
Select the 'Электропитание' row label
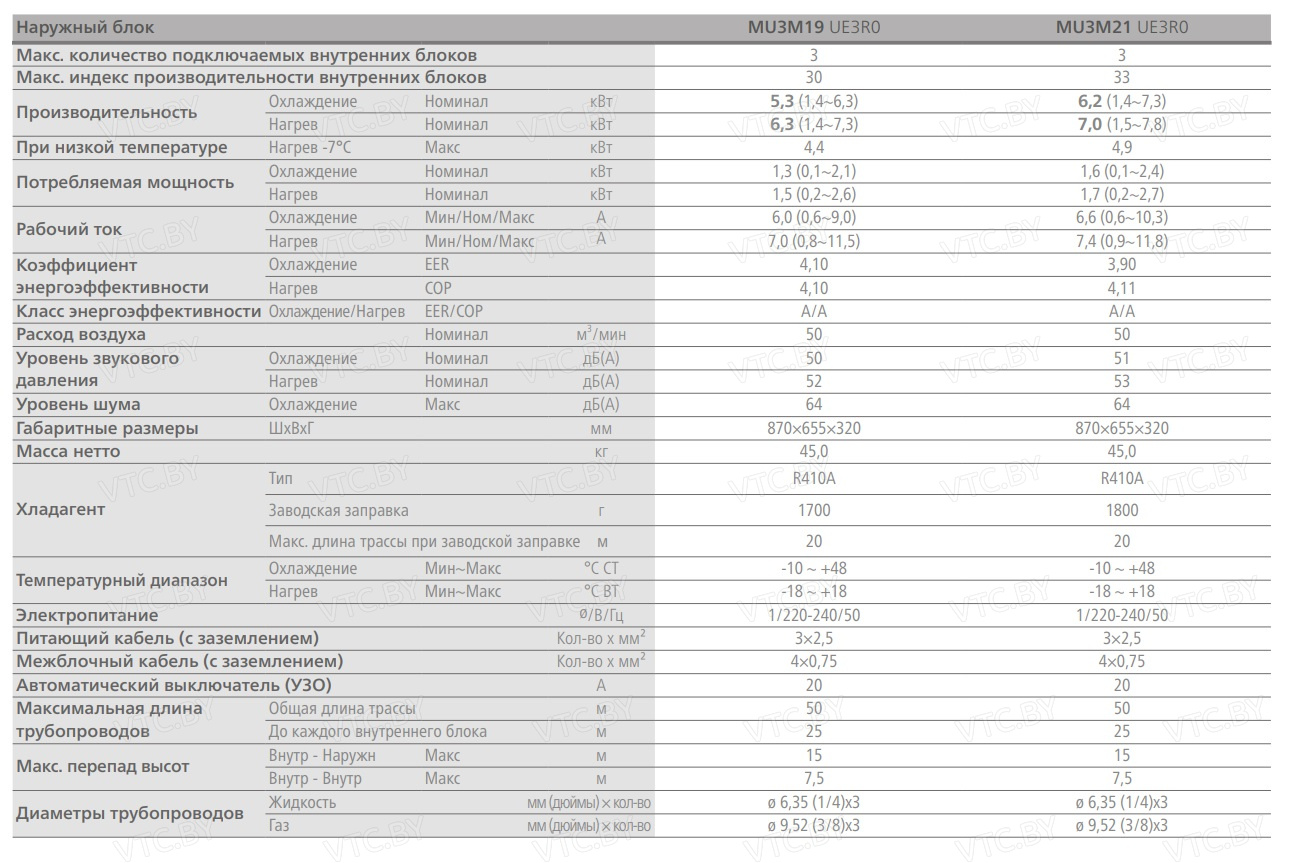(x=87, y=615)
